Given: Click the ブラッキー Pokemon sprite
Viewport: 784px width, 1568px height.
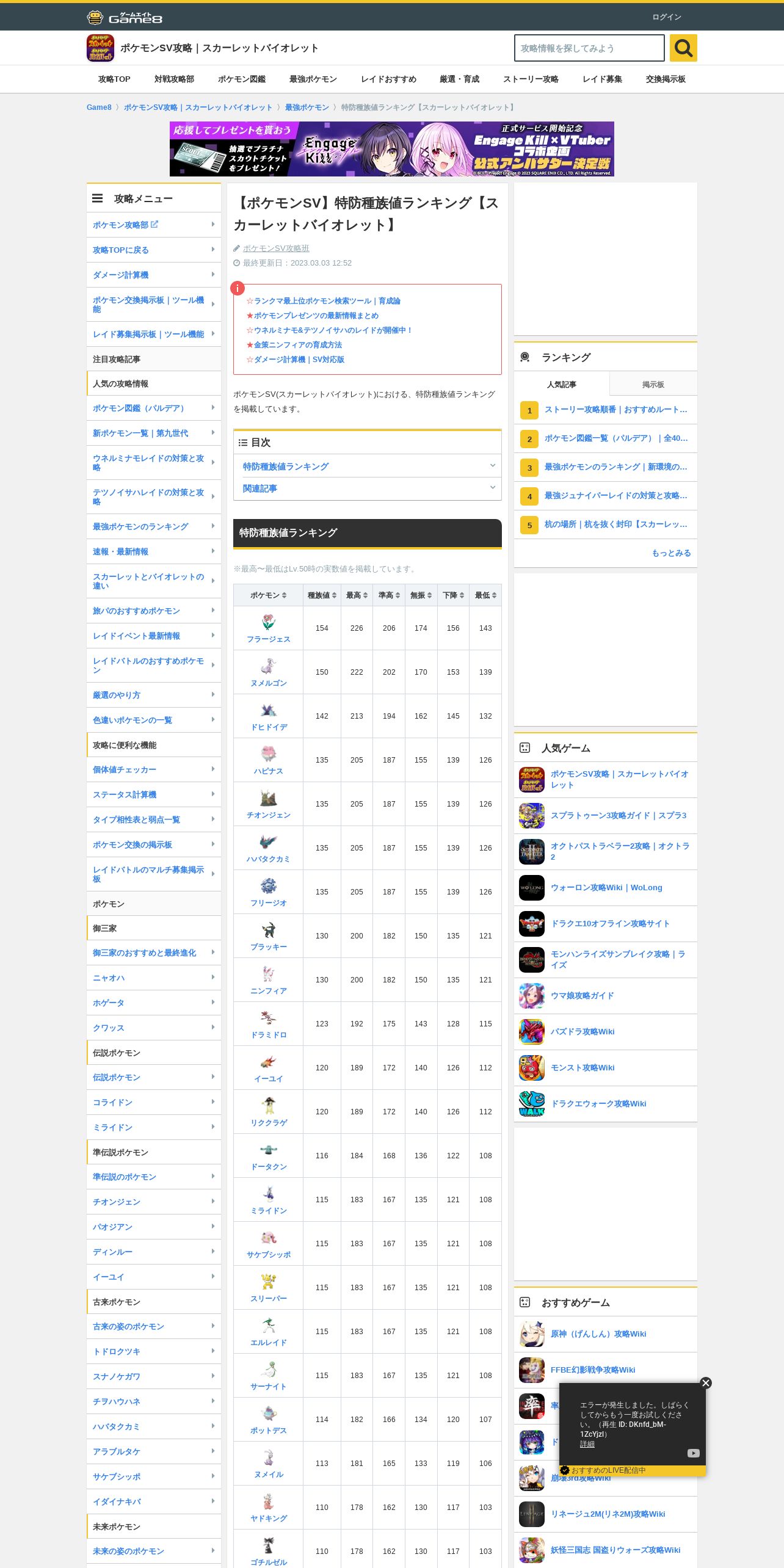Looking at the screenshot, I should click(269, 930).
